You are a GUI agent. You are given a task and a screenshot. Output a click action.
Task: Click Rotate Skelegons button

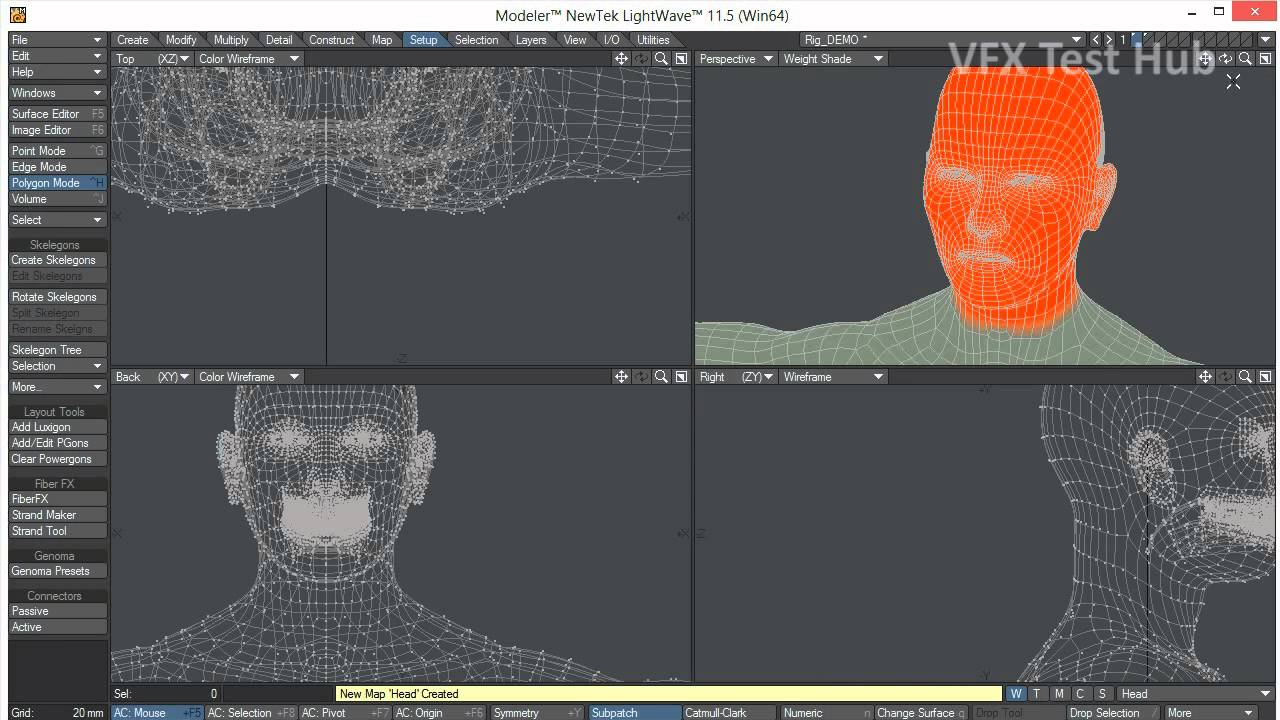[x=58, y=297]
